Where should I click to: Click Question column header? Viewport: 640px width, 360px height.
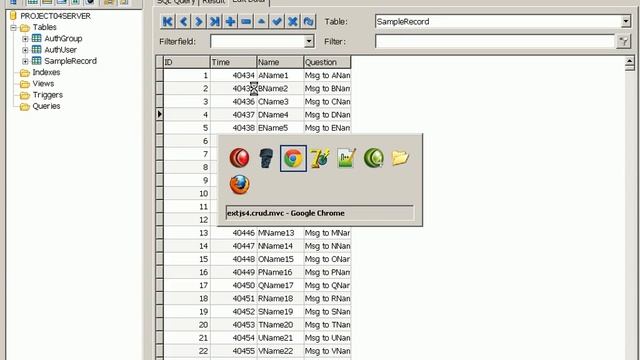327,62
